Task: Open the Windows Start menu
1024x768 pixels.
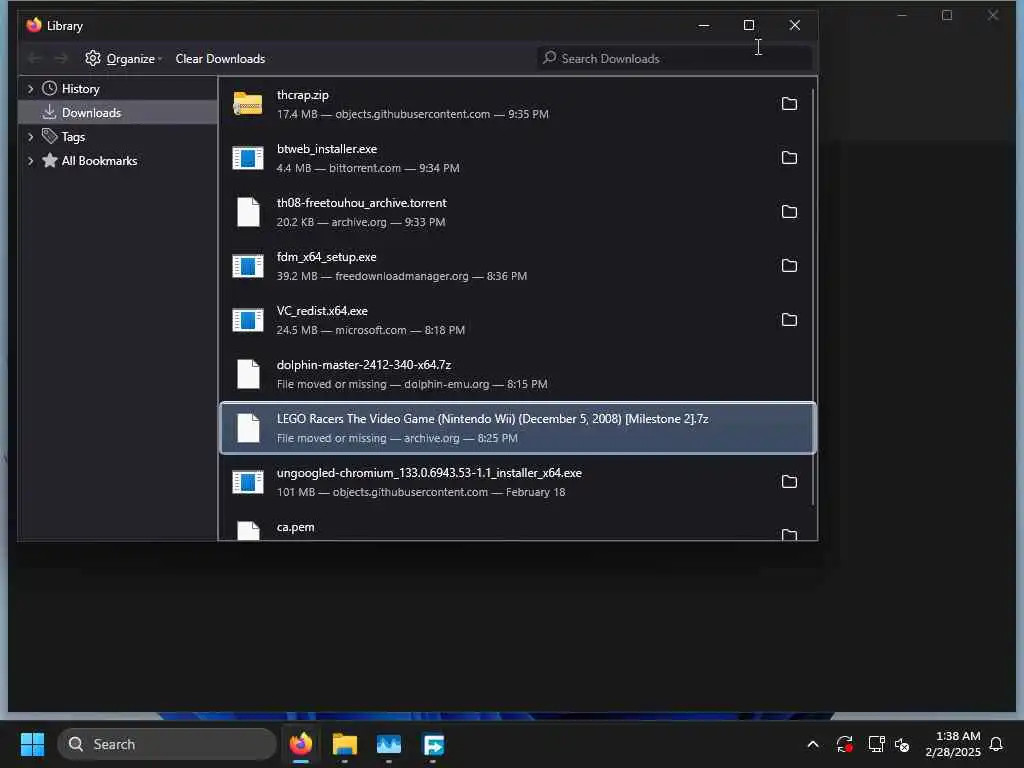Action: tap(33, 744)
